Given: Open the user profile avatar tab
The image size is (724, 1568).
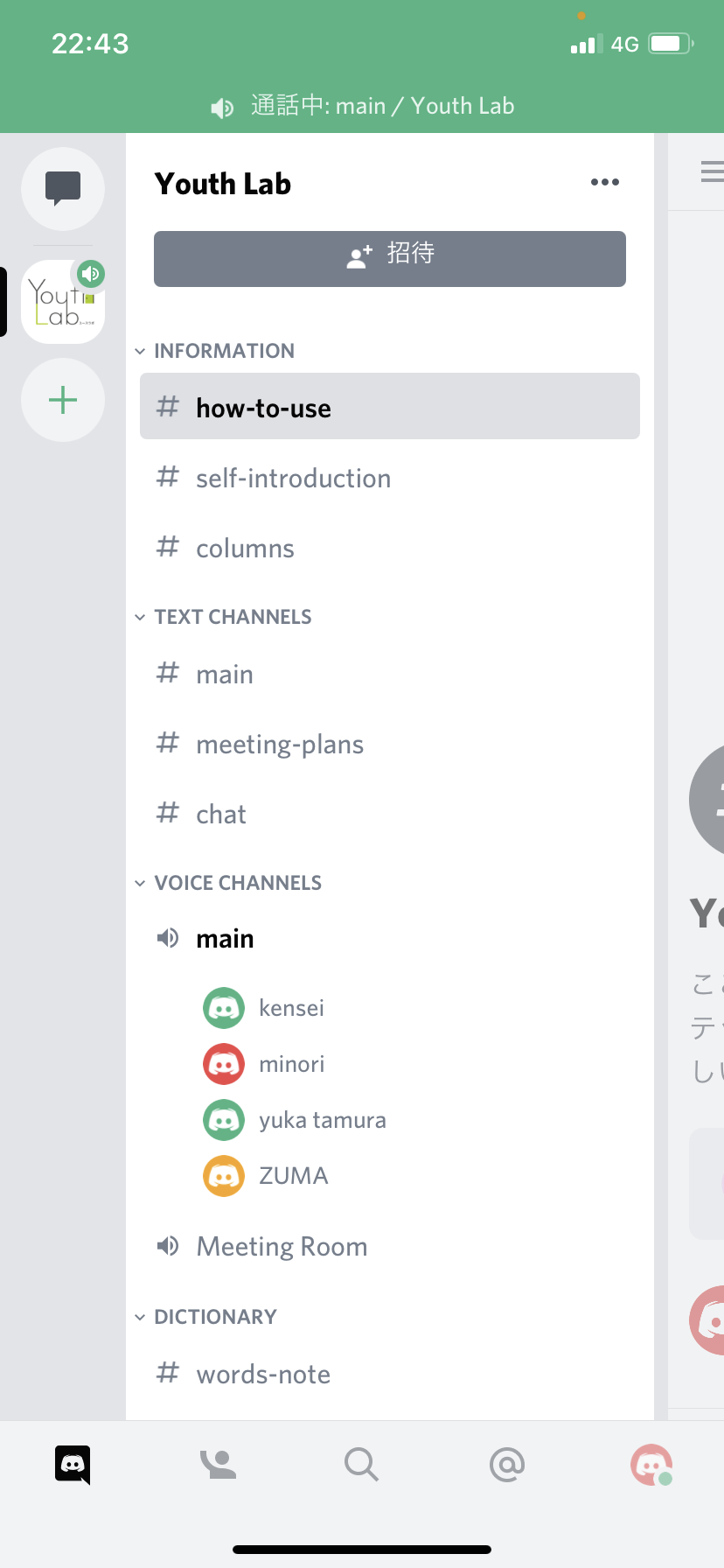Looking at the screenshot, I should tap(651, 1464).
